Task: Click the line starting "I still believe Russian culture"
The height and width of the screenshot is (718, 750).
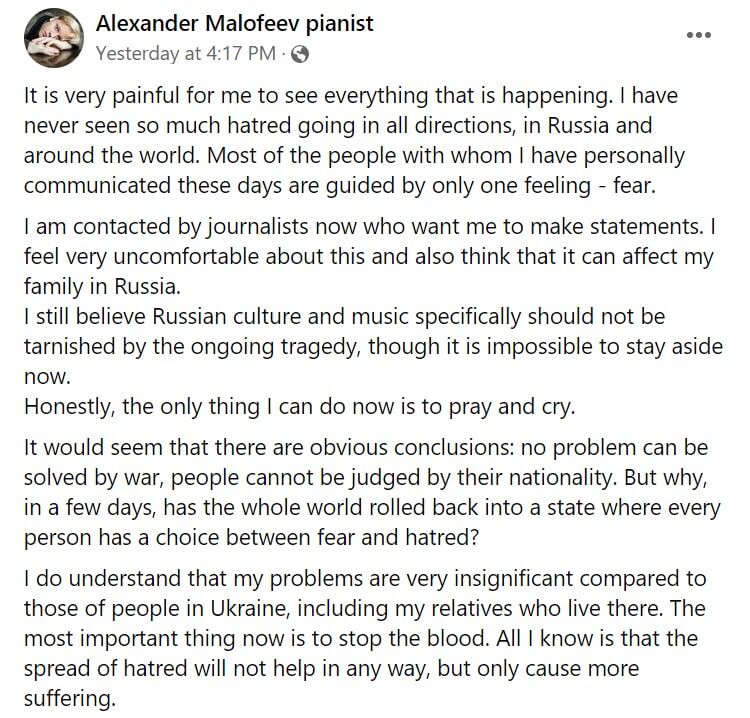Action: tap(344, 316)
